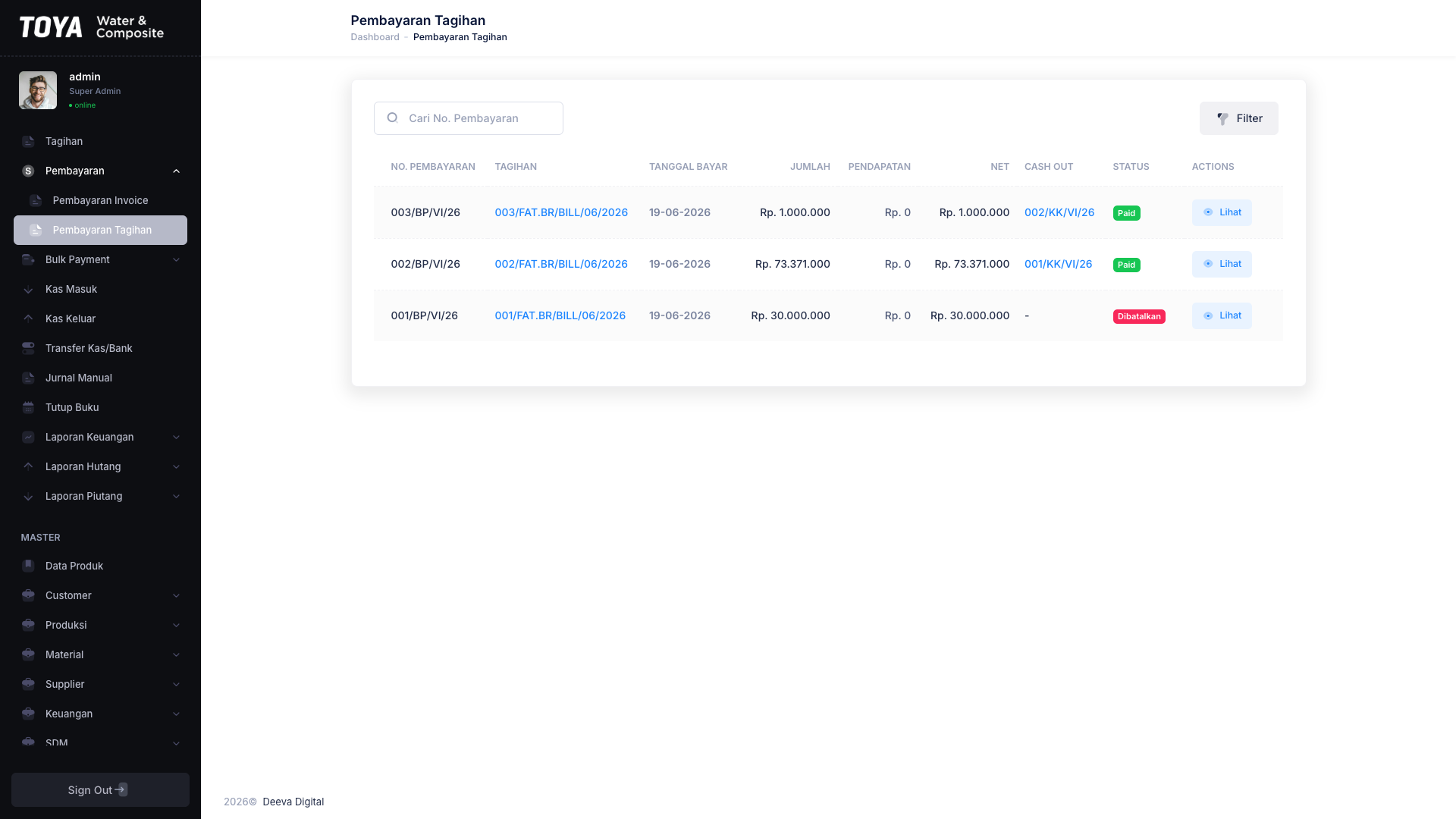Collapse the Pembayaran menu chevron

[176, 171]
